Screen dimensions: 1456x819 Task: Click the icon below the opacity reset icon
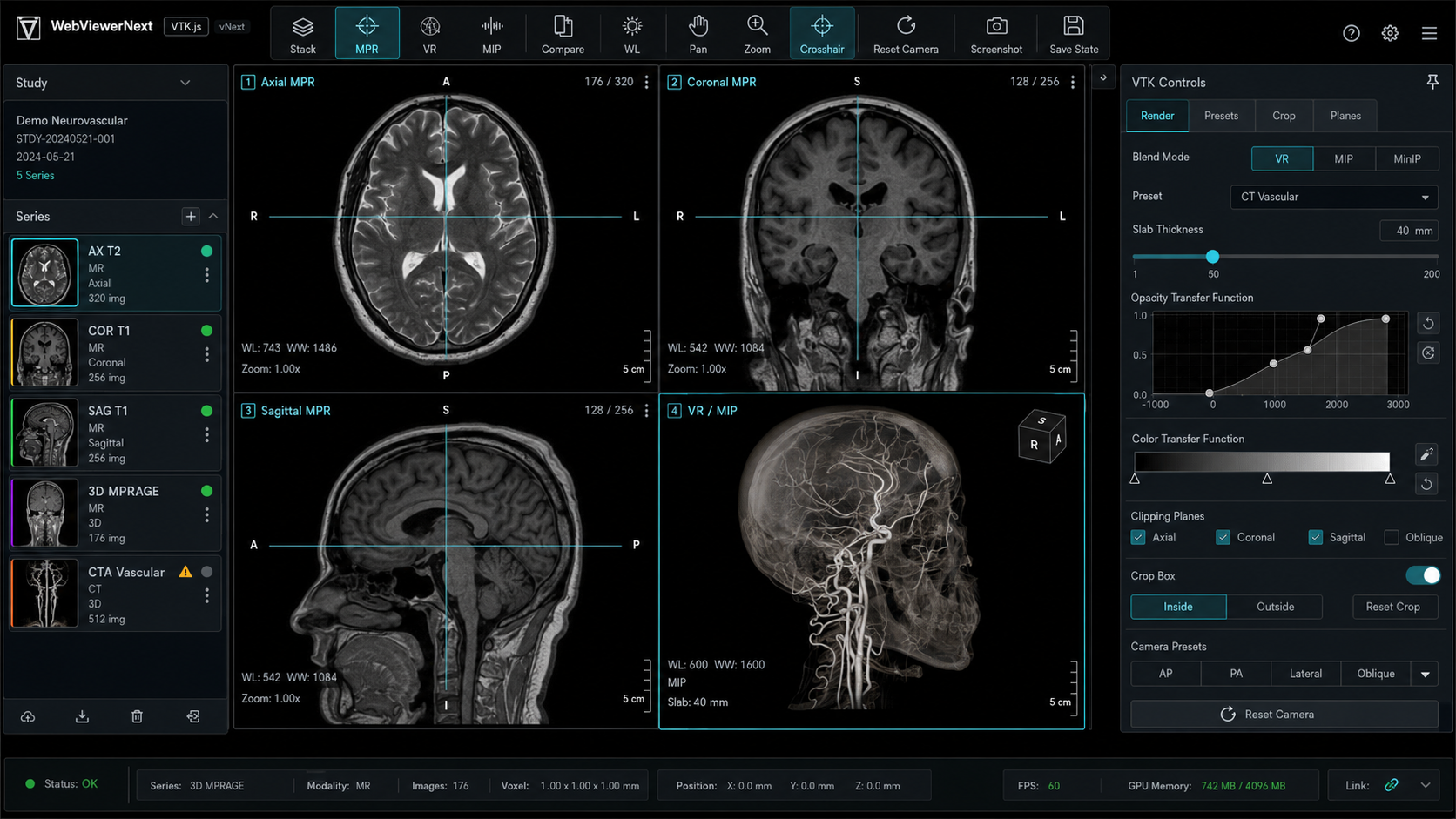tap(1428, 352)
